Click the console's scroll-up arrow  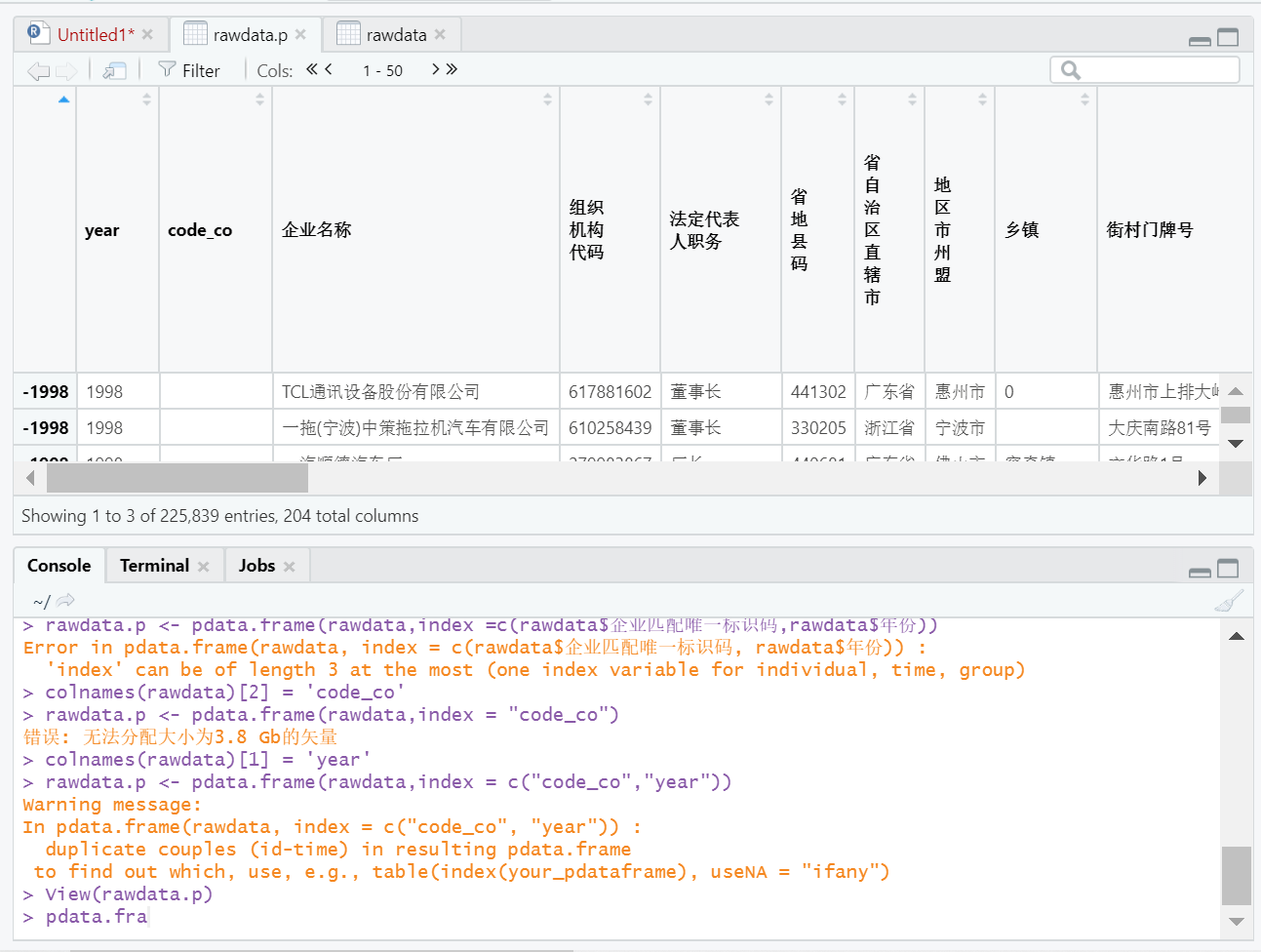point(1237,636)
